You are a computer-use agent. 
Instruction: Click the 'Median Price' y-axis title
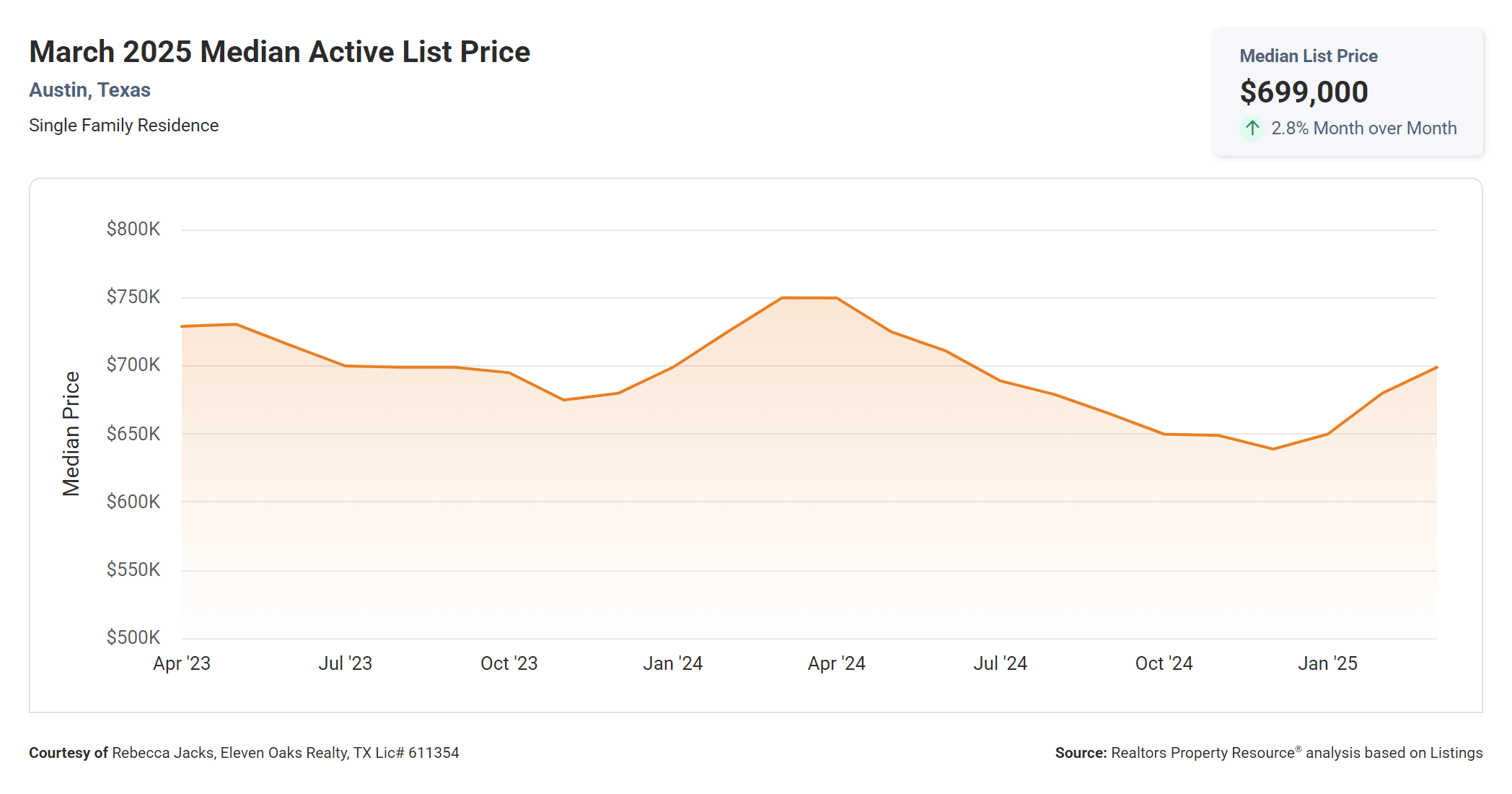click(x=71, y=434)
